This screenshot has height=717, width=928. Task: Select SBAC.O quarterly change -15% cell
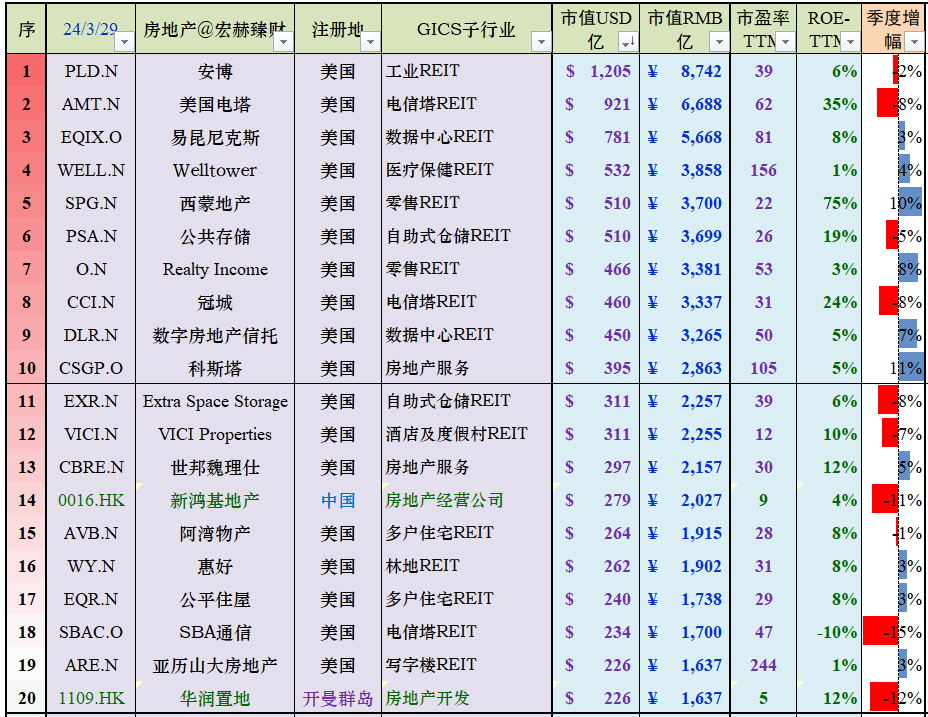pos(894,632)
